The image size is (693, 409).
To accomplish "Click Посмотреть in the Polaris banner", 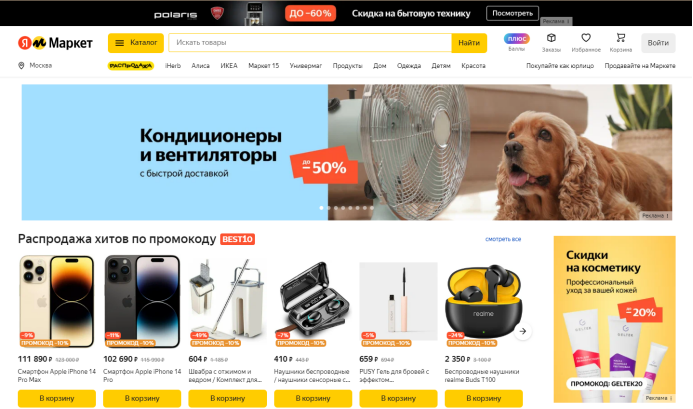I will point(513,13).
